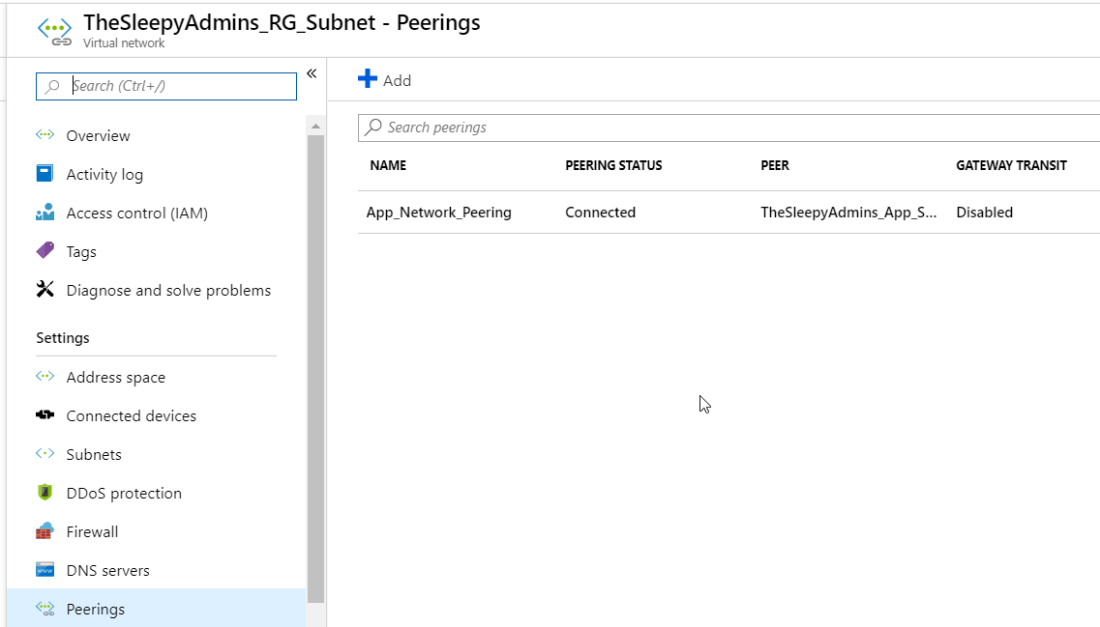The image size is (1100, 627).
Task: Select the Peerings menu item
Action: [x=95, y=609]
